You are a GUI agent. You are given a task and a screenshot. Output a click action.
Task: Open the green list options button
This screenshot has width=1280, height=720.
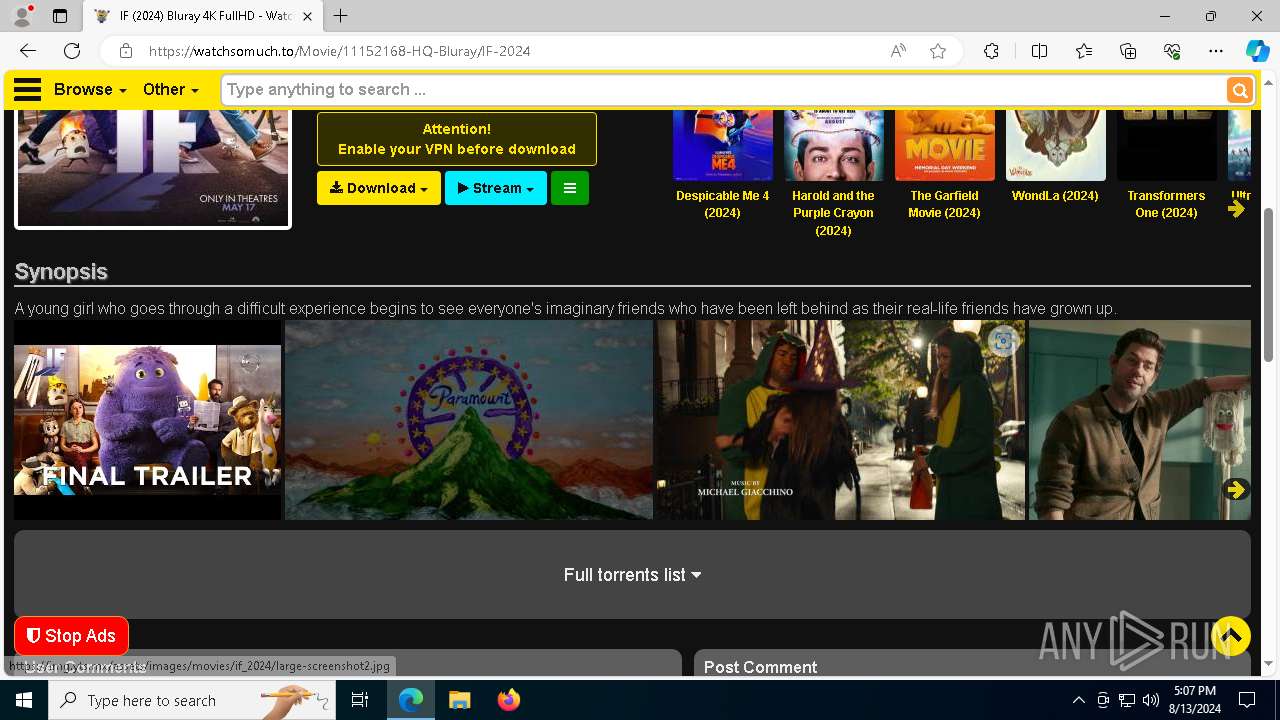point(570,188)
